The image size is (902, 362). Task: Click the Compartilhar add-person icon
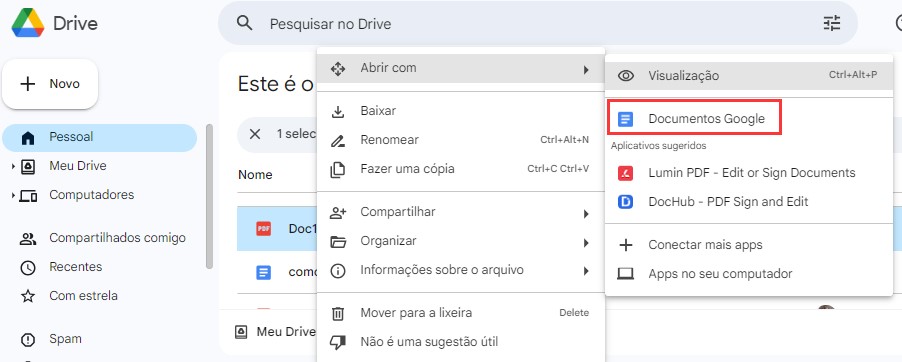pos(338,213)
